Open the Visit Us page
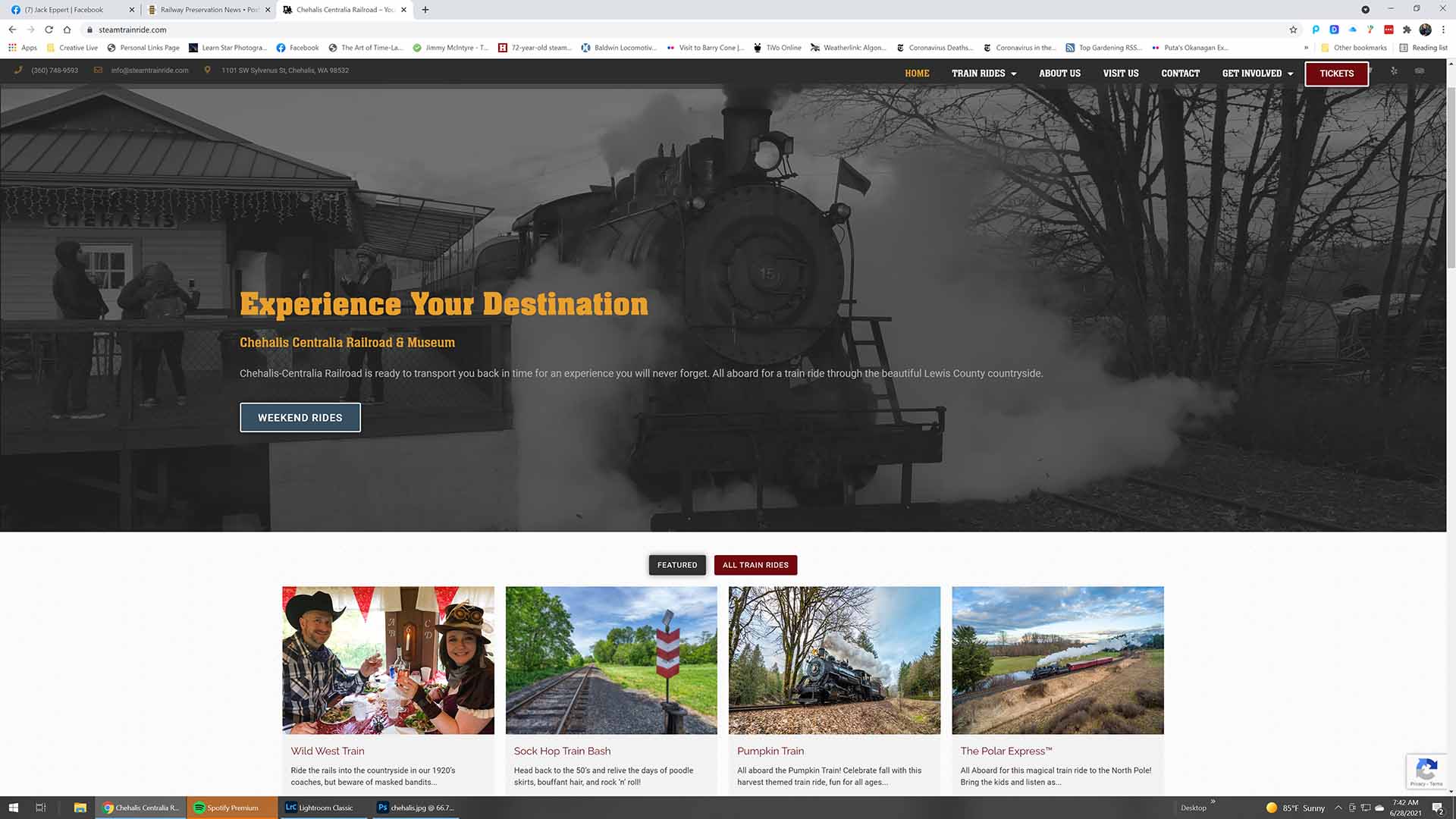1456x819 pixels. 1121,74
